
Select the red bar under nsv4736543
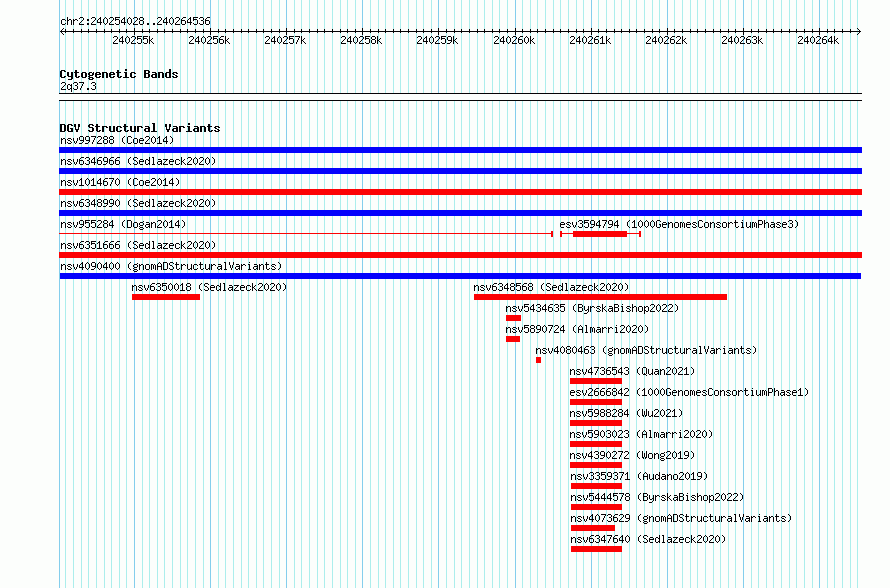click(x=596, y=381)
